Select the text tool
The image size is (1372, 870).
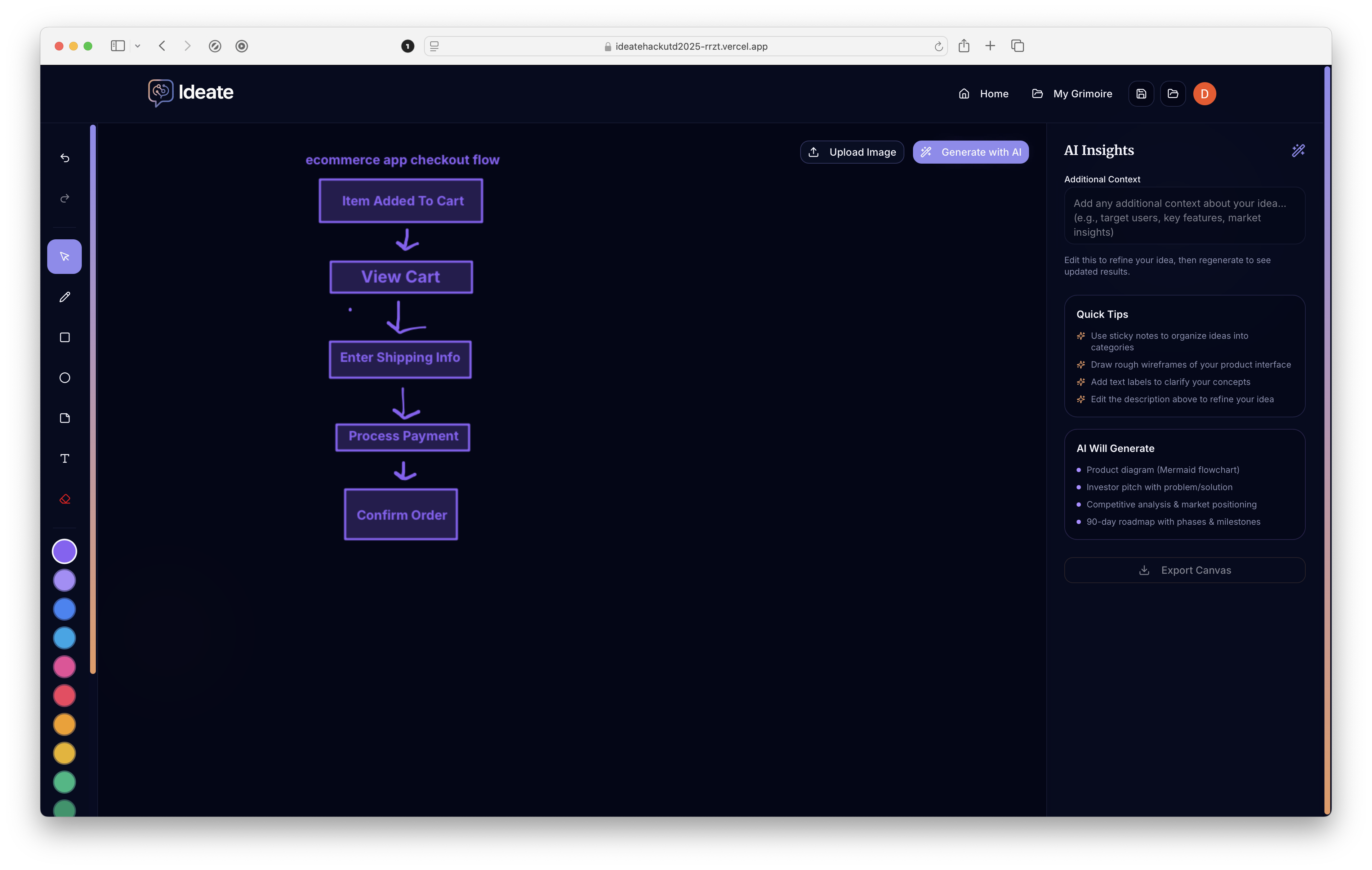[x=65, y=458]
